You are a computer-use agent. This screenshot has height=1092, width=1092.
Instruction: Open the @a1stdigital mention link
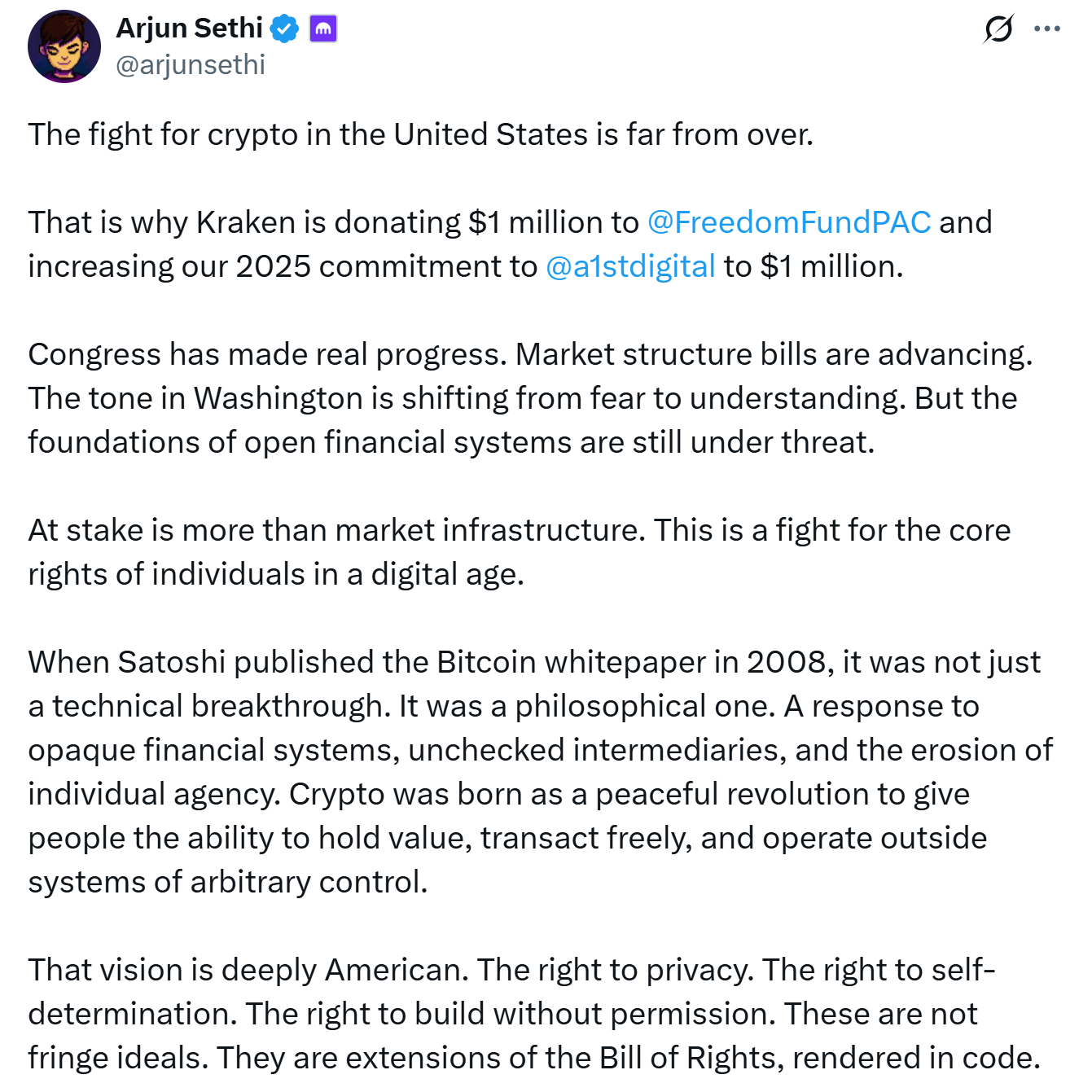click(630, 266)
